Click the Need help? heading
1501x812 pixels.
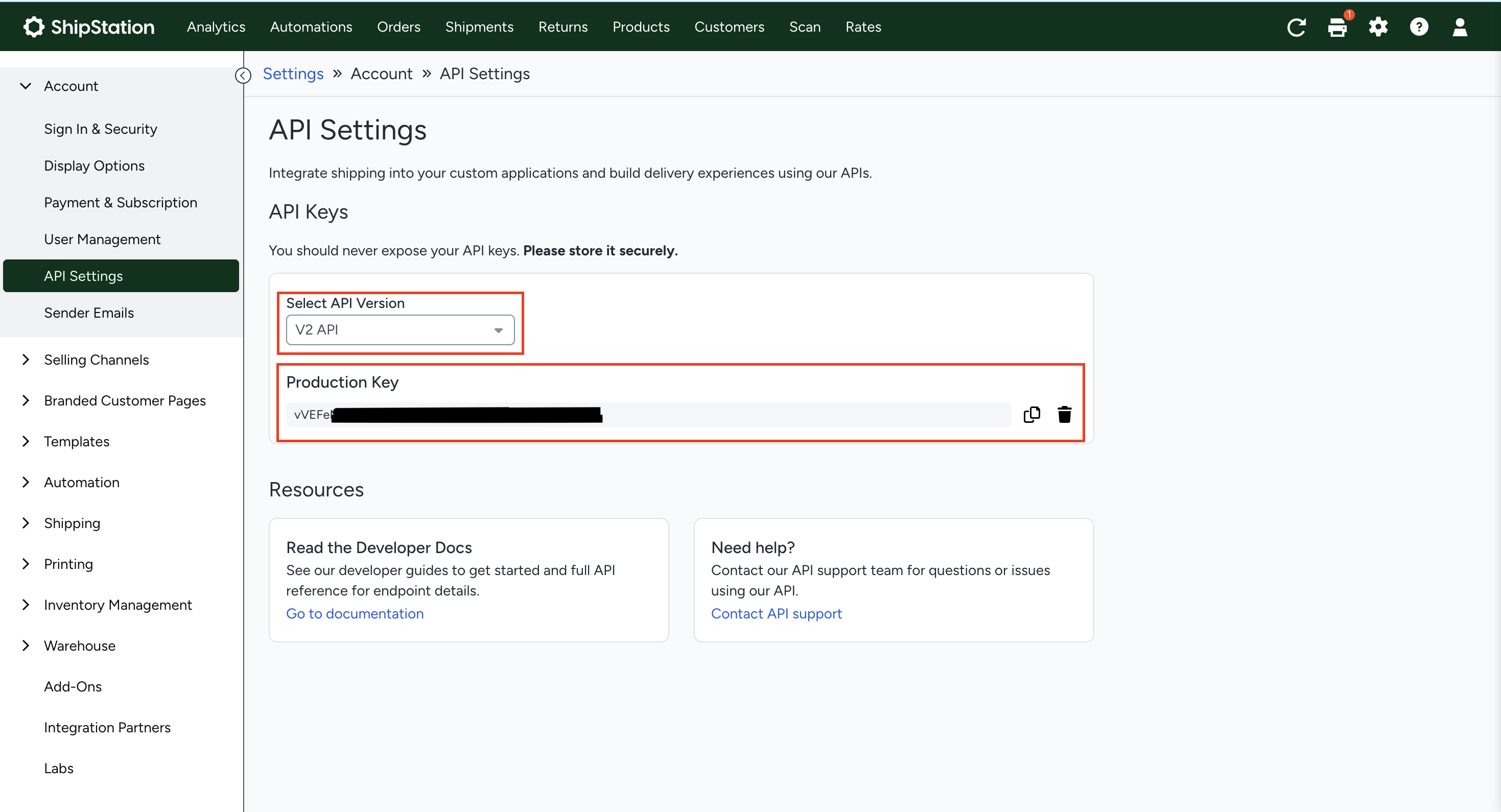tap(752, 547)
